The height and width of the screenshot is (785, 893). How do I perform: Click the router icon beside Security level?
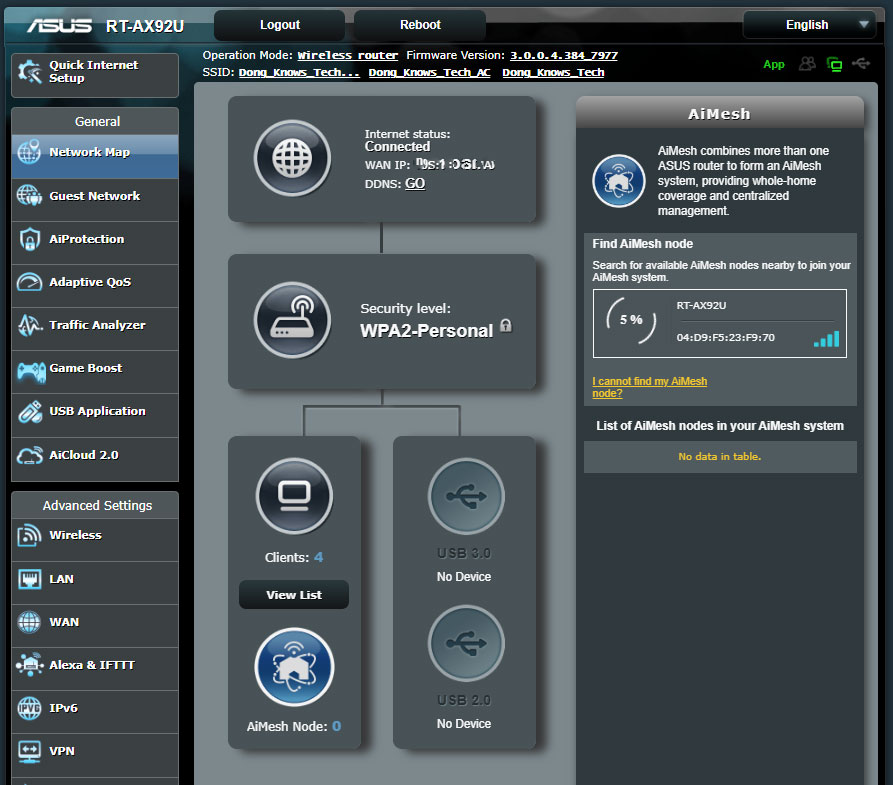click(292, 320)
